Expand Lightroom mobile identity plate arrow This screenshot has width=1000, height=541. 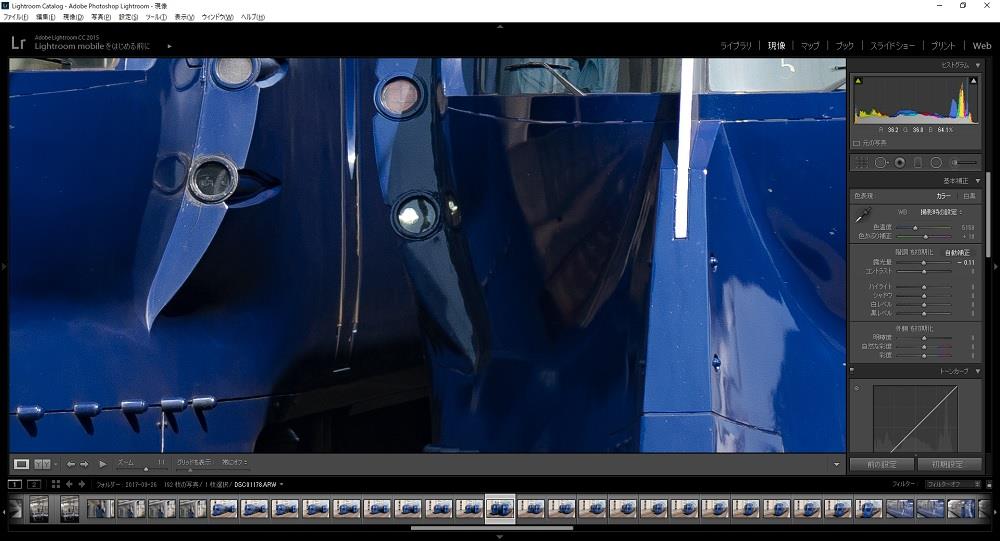pyautogui.click(x=169, y=46)
